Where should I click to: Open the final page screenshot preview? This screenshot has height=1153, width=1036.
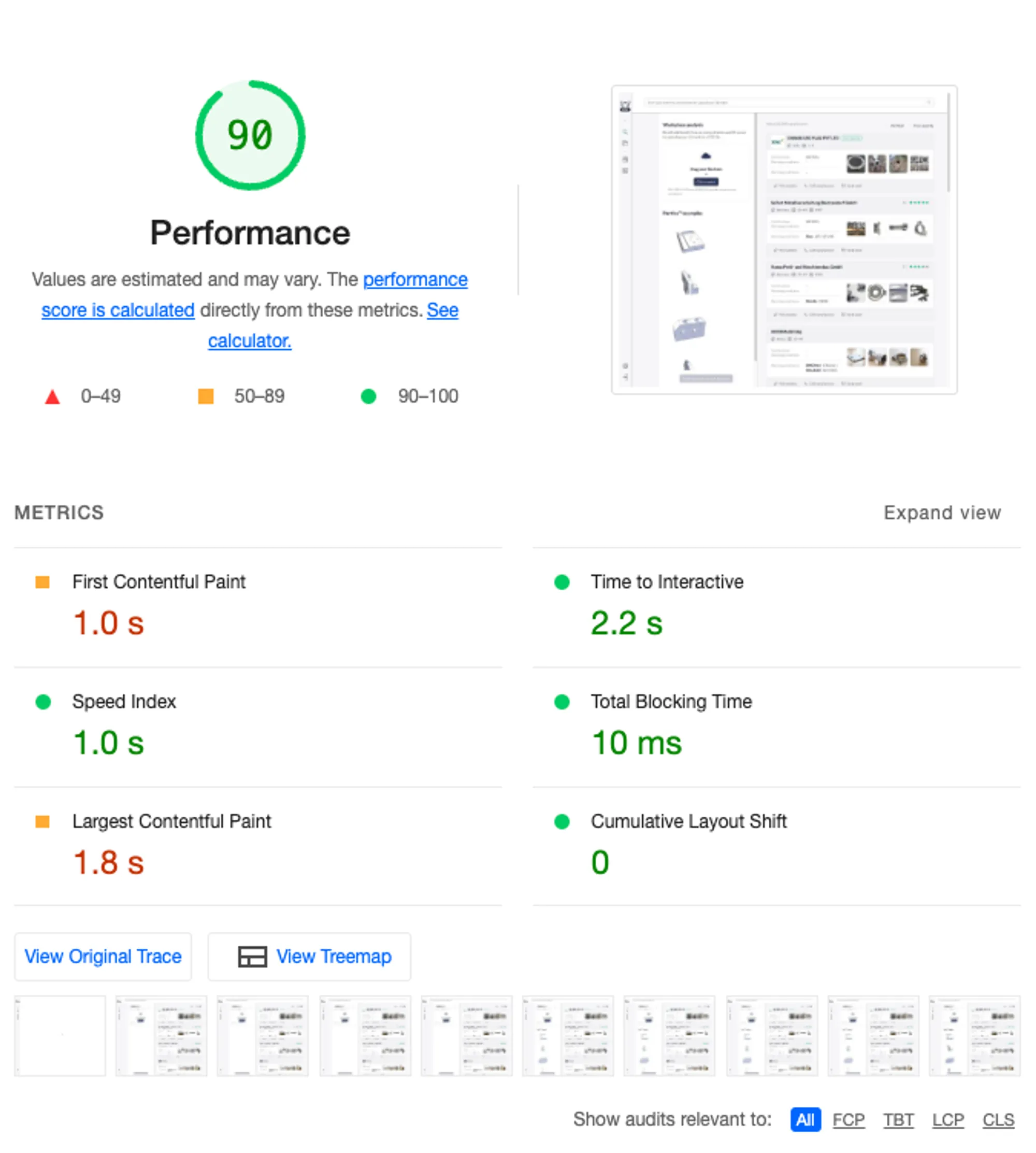tap(784, 240)
